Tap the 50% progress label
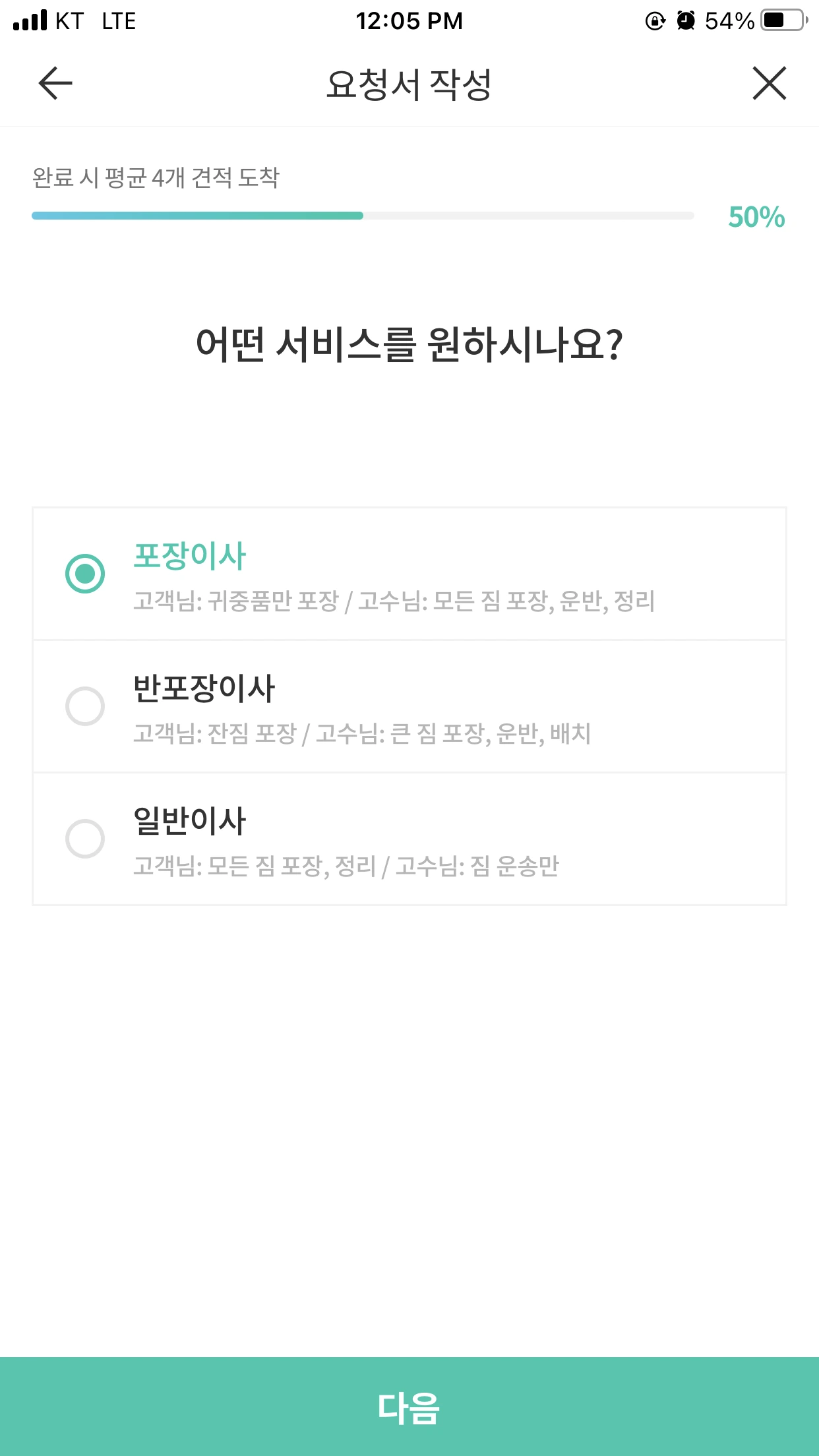The image size is (819, 1456). [x=756, y=217]
